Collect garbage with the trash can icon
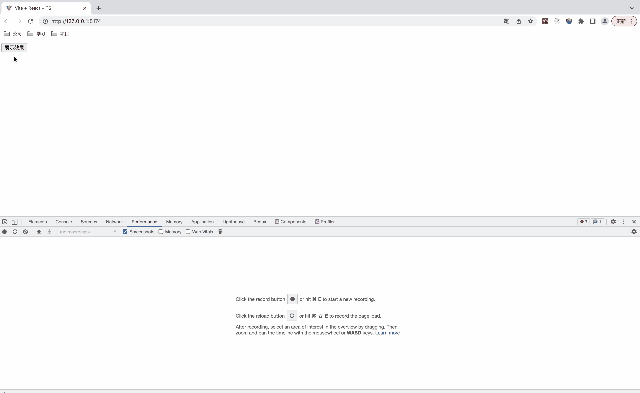The height and width of the screenshot is (393, 640). 220,231
